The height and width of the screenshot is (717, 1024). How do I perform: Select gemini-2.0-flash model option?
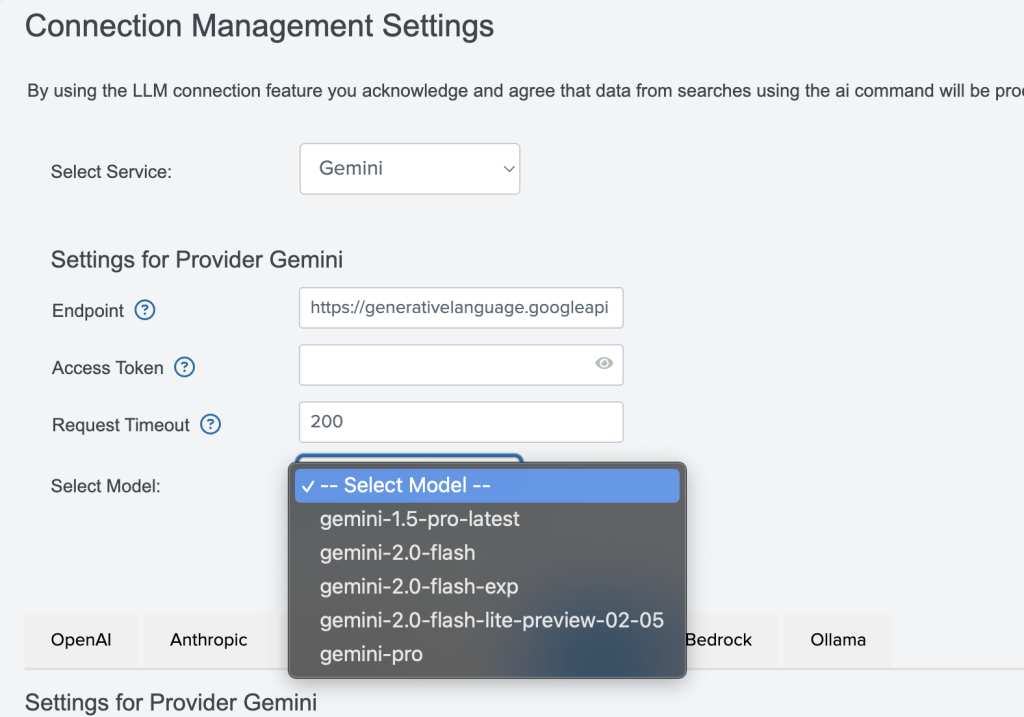coord(487,553)
